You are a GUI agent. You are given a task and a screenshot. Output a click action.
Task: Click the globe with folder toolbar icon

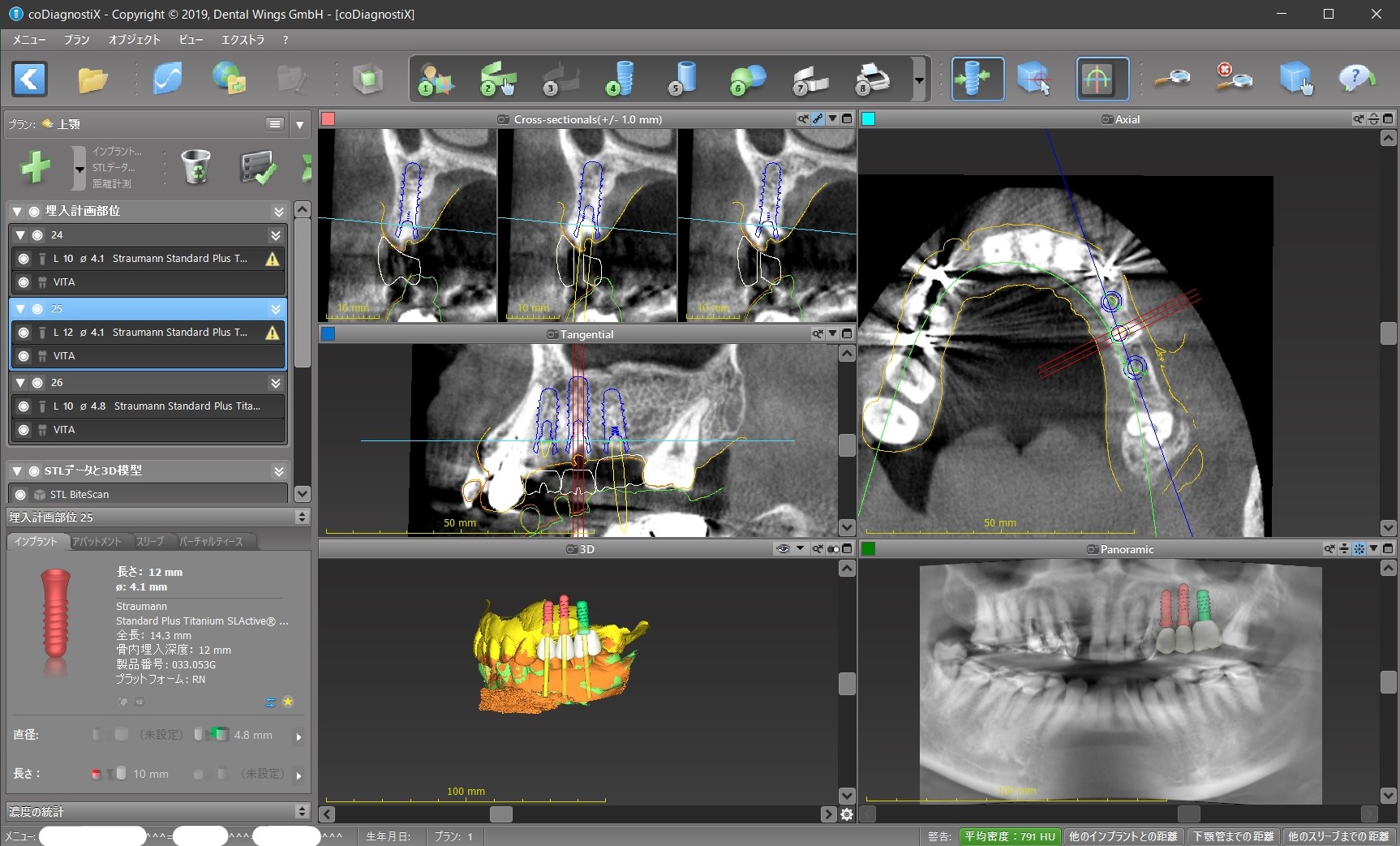click(230, 79)
